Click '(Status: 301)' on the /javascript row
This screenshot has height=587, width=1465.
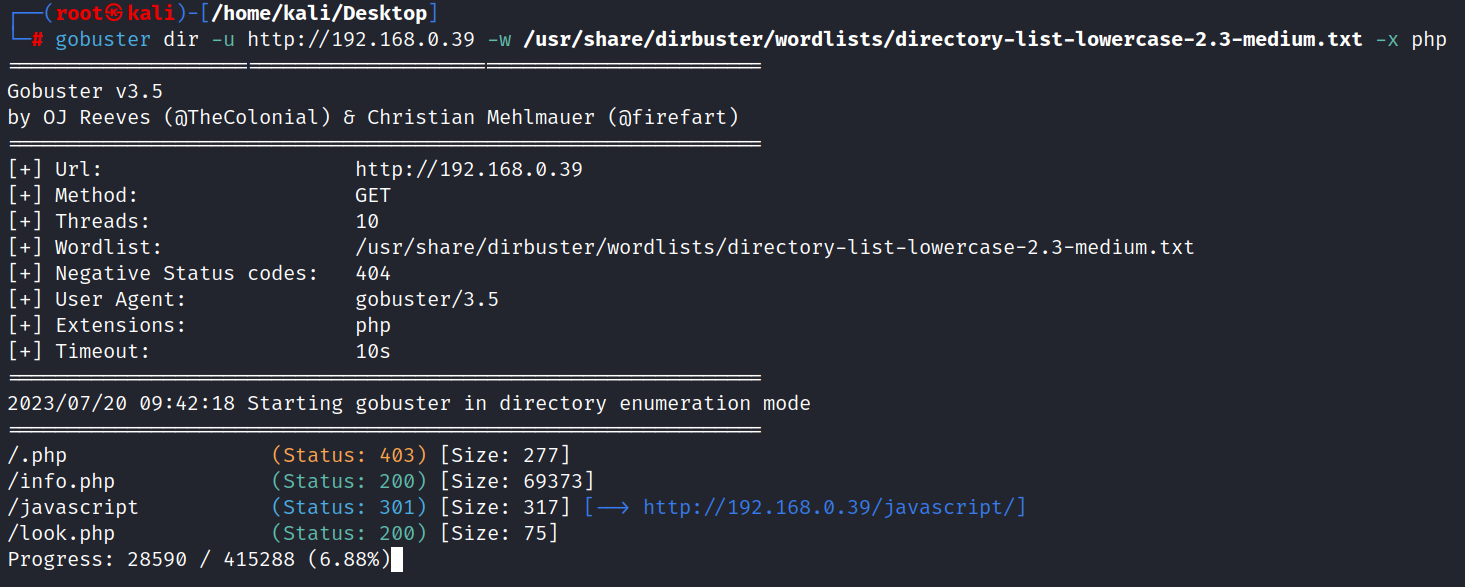click(349, 507)
